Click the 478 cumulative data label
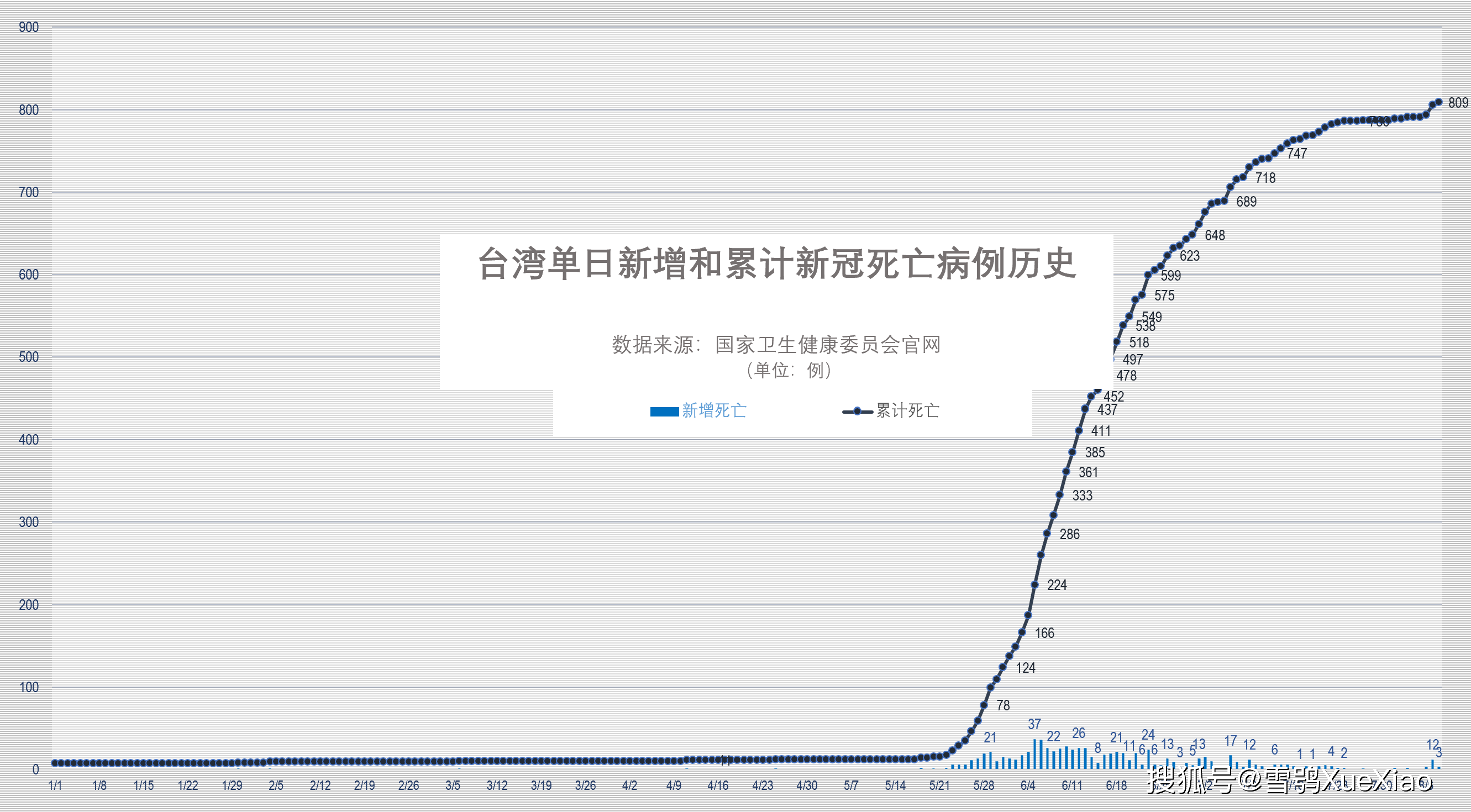Viewport: 1471px width, 812px height. click(1127, 376)
